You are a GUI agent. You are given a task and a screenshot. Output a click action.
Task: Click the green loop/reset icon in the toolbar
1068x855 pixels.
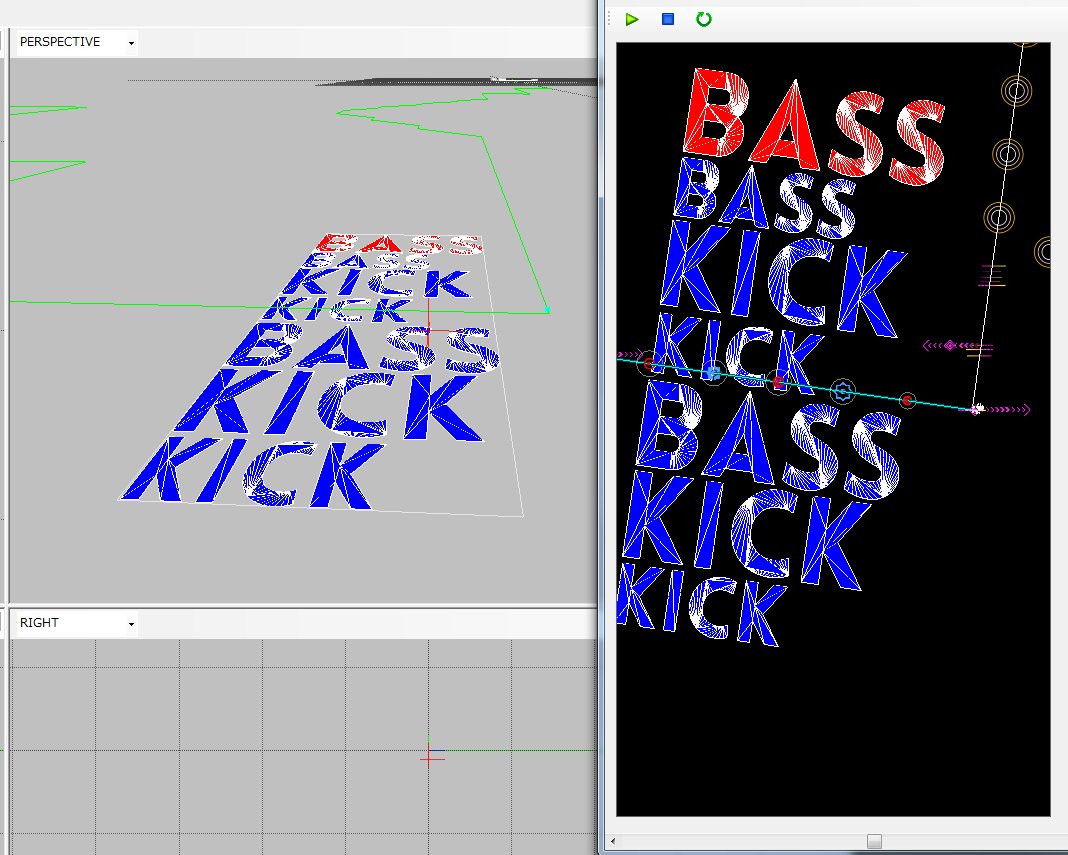(x=703, y=18)
